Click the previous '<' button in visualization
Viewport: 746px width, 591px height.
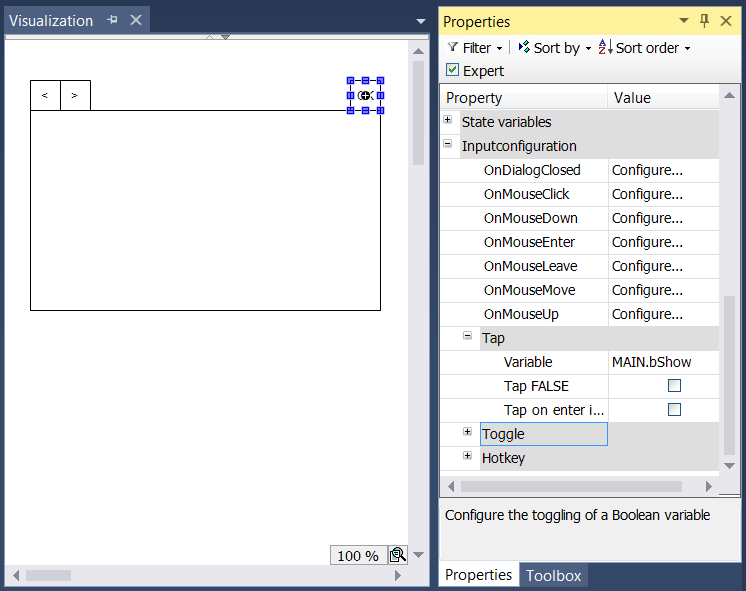(x=45, y=96)
